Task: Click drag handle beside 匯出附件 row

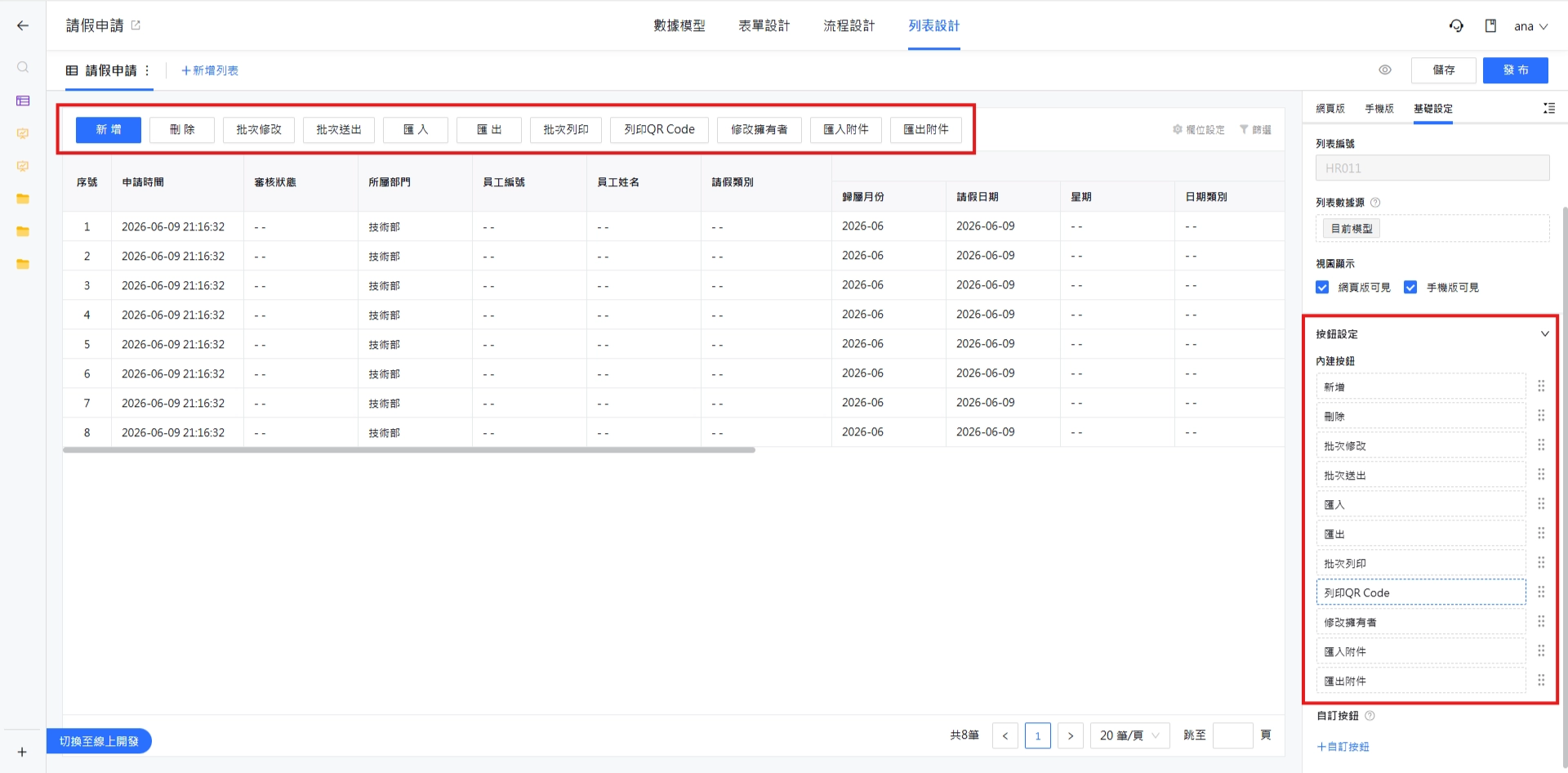Action: pyautogui.click(x=1541, y=680)
